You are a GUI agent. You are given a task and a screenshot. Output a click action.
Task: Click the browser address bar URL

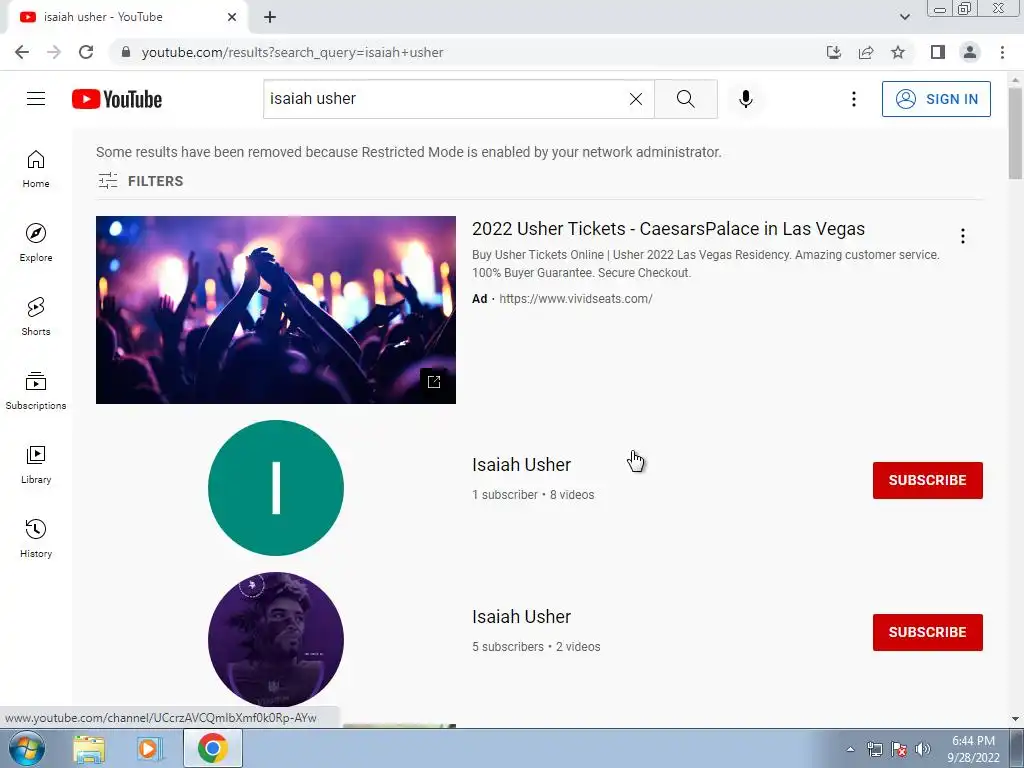(x=292, y=52)
